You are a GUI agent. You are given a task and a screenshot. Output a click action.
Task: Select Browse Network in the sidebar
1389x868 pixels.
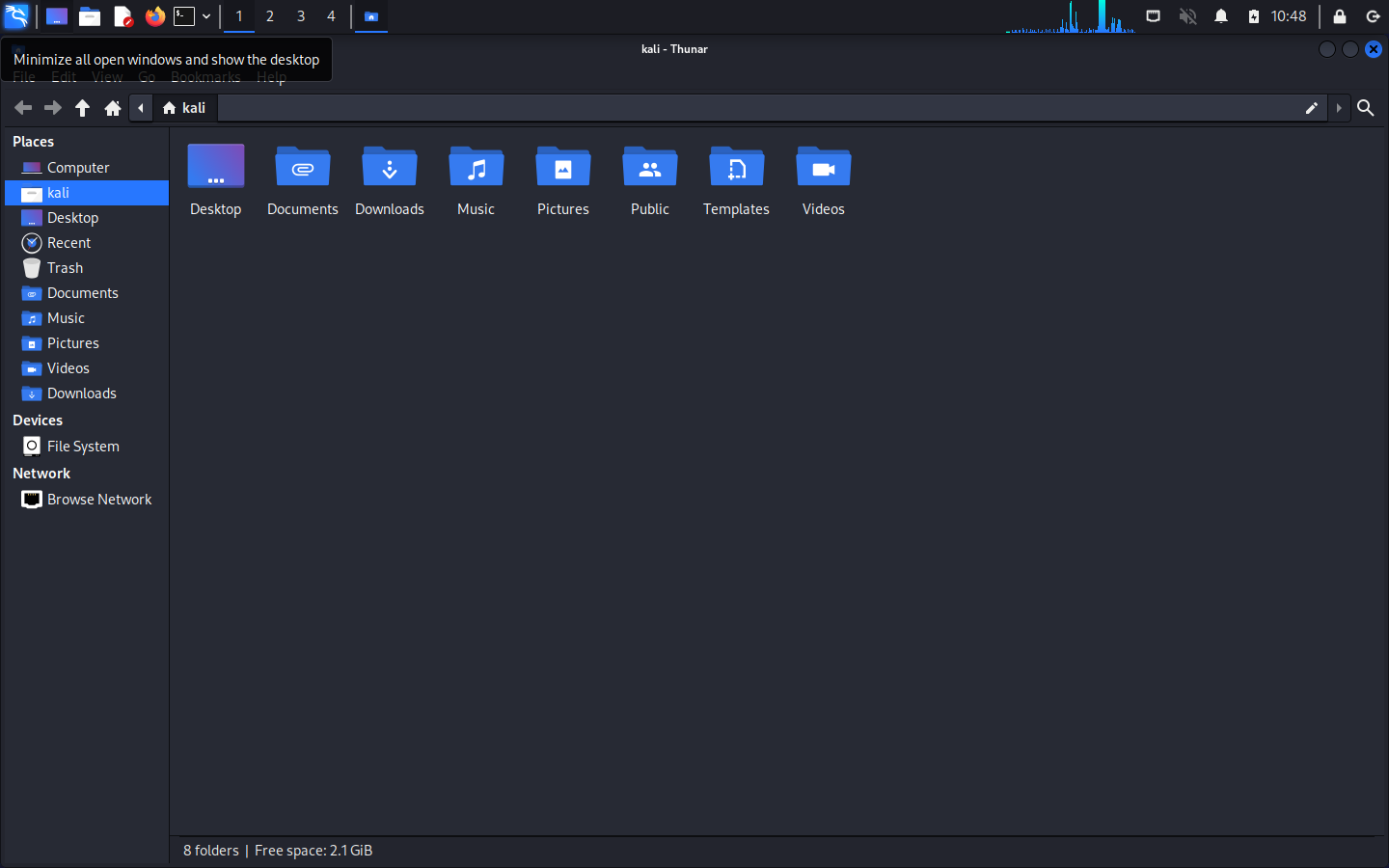98,500
